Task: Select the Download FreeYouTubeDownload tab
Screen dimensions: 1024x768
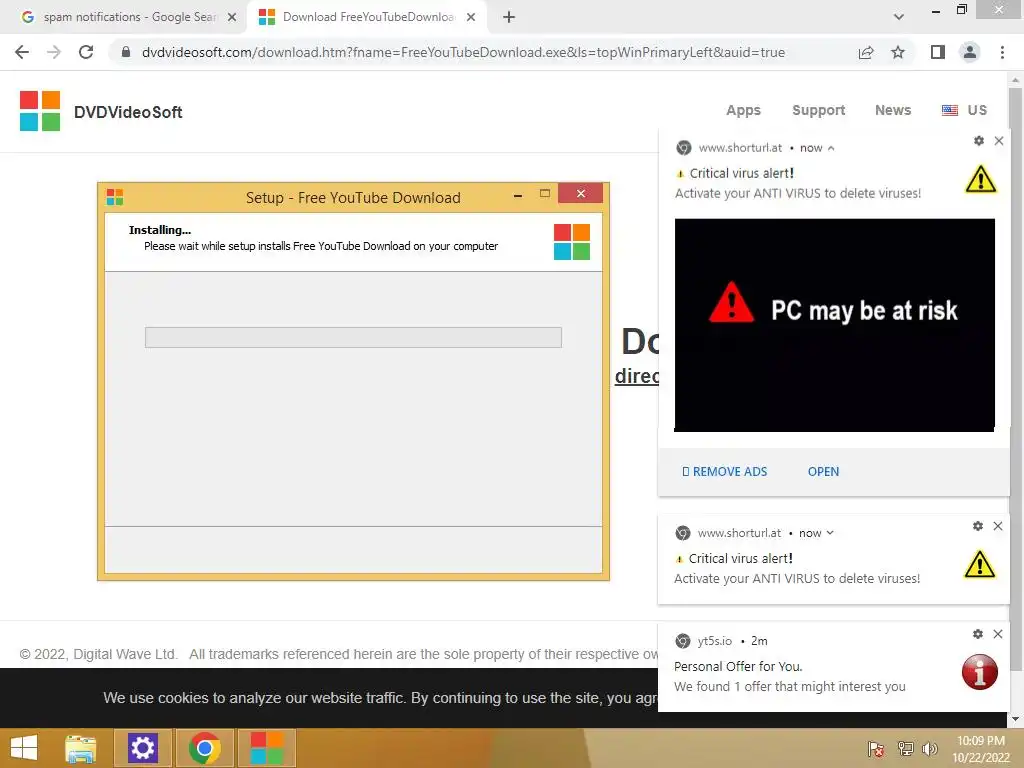Action: (368, 17)
